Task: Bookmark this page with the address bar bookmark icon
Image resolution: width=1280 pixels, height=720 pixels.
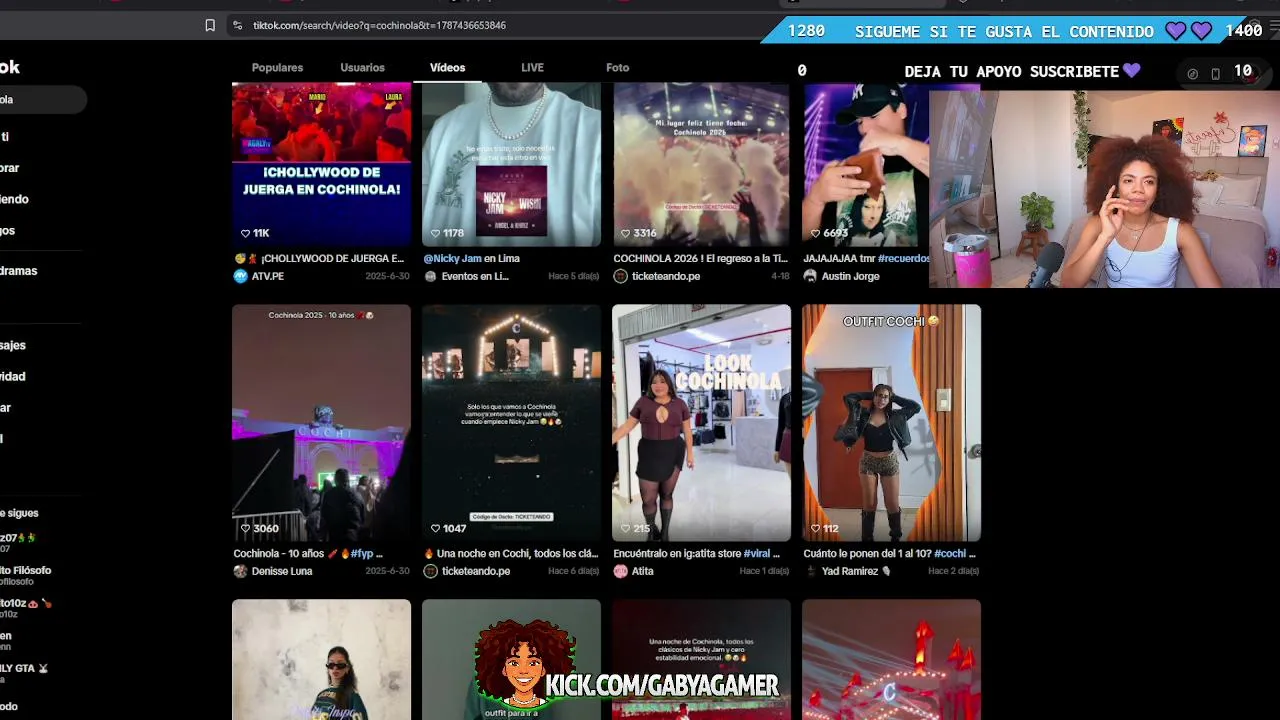Action: pos(210,25)
